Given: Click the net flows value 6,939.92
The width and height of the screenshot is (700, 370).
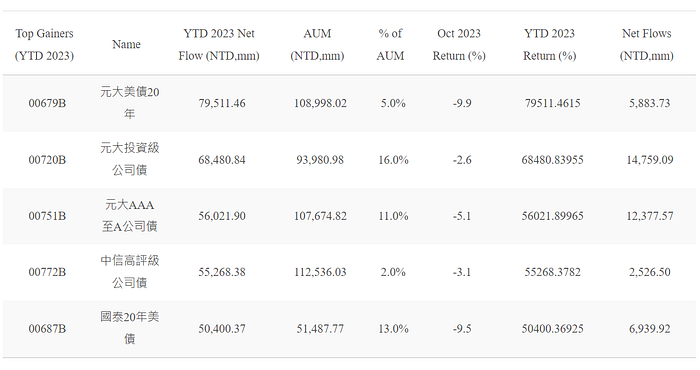Looking at the screenshot, I should (x=650, y=329).
